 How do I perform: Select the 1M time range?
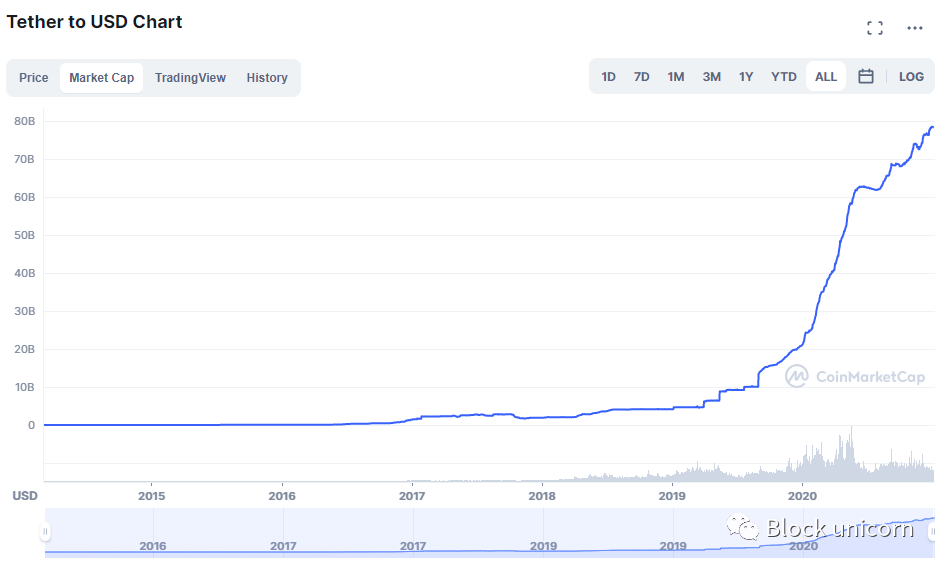coord(676,77)
